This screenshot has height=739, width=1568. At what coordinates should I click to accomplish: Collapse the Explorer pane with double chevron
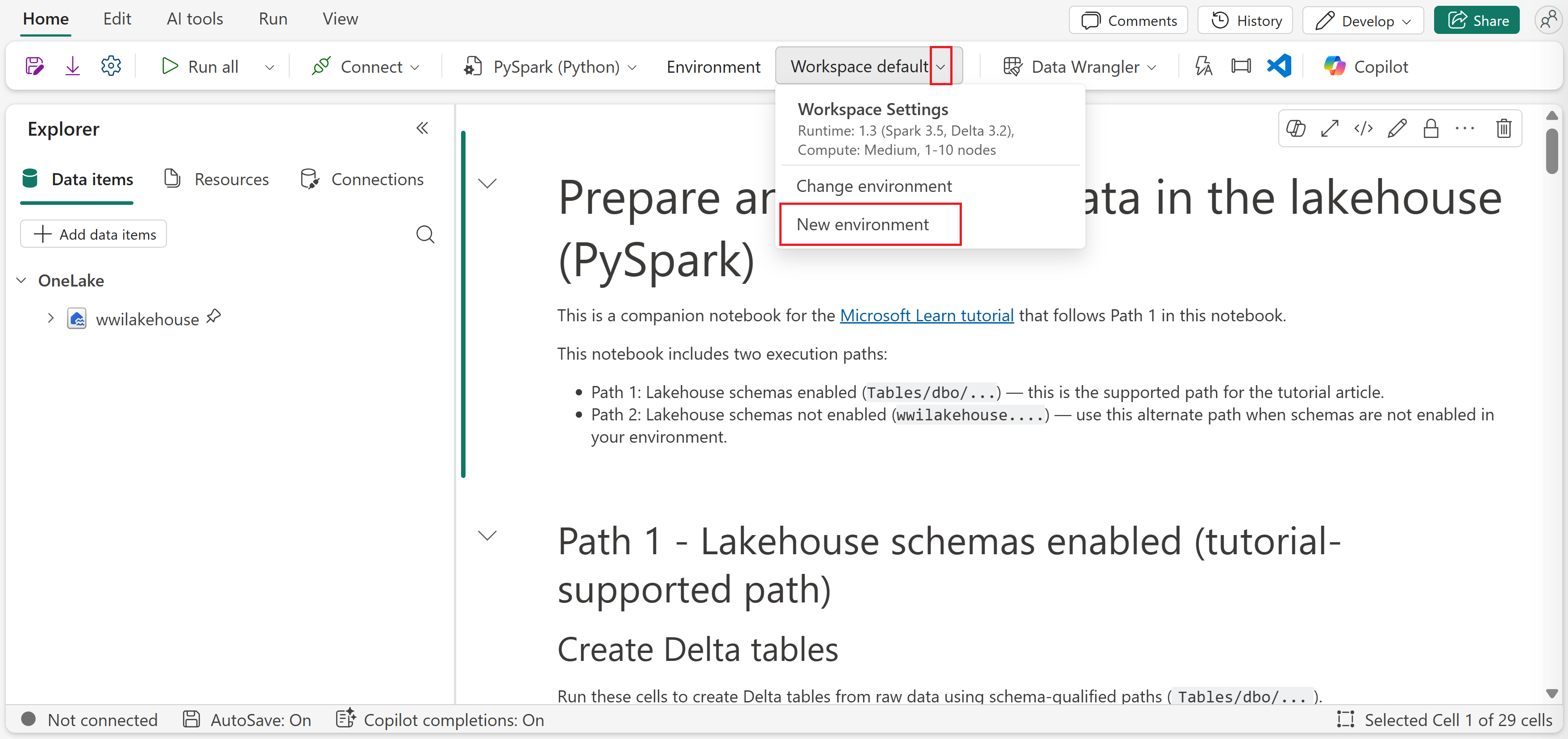point(422,129)
